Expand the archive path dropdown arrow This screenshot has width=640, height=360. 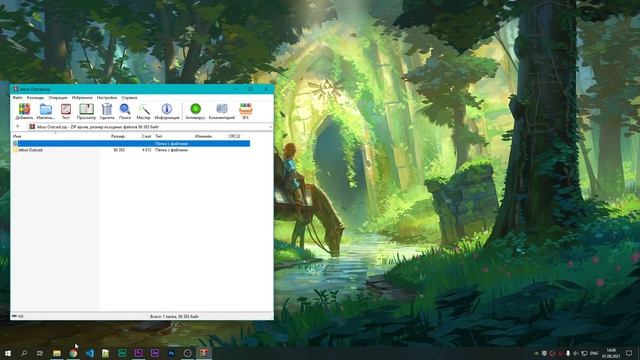click(x=270, y=127)
